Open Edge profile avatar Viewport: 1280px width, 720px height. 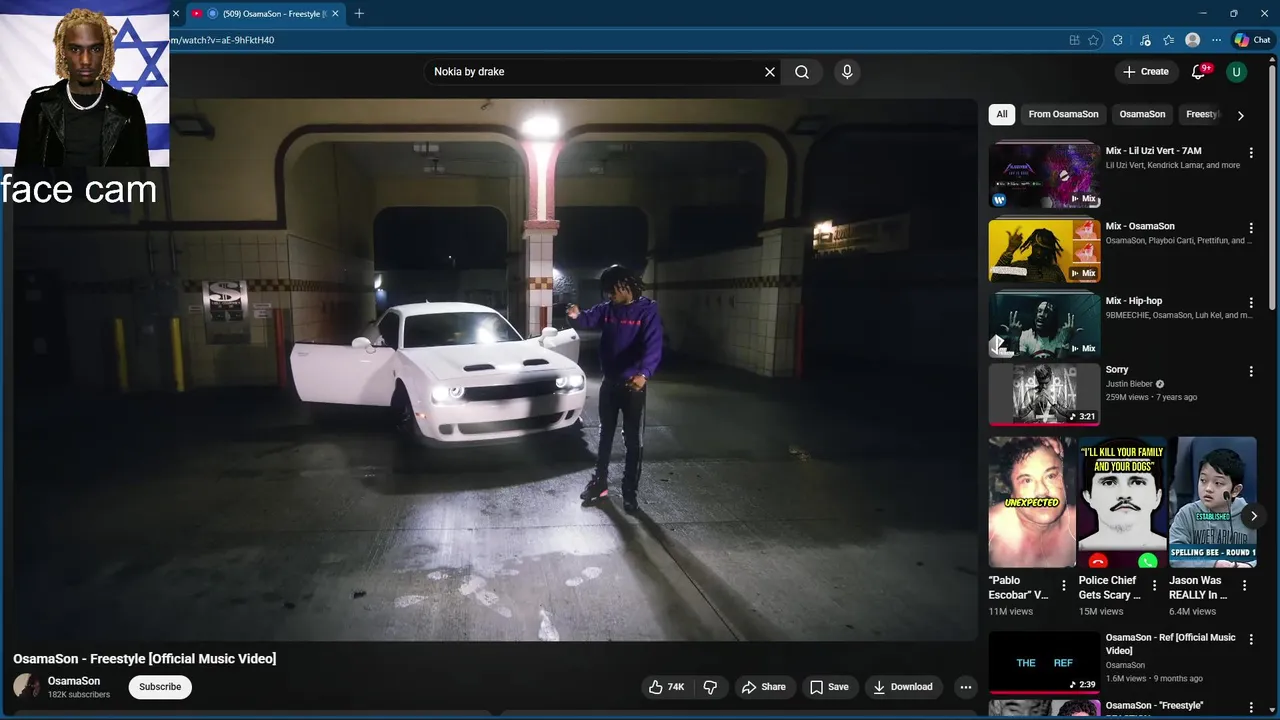[x=1192, y=40]
